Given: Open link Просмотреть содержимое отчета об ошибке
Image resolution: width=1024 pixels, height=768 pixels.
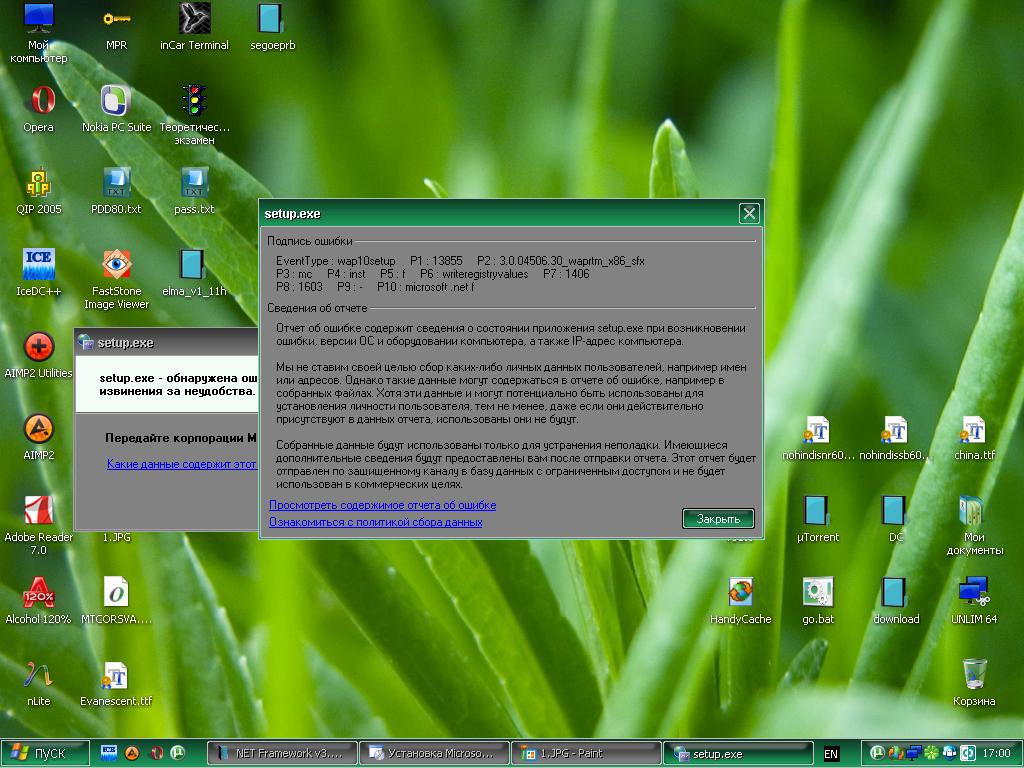Looking at the screenshot, I should [x=382, y=505].
